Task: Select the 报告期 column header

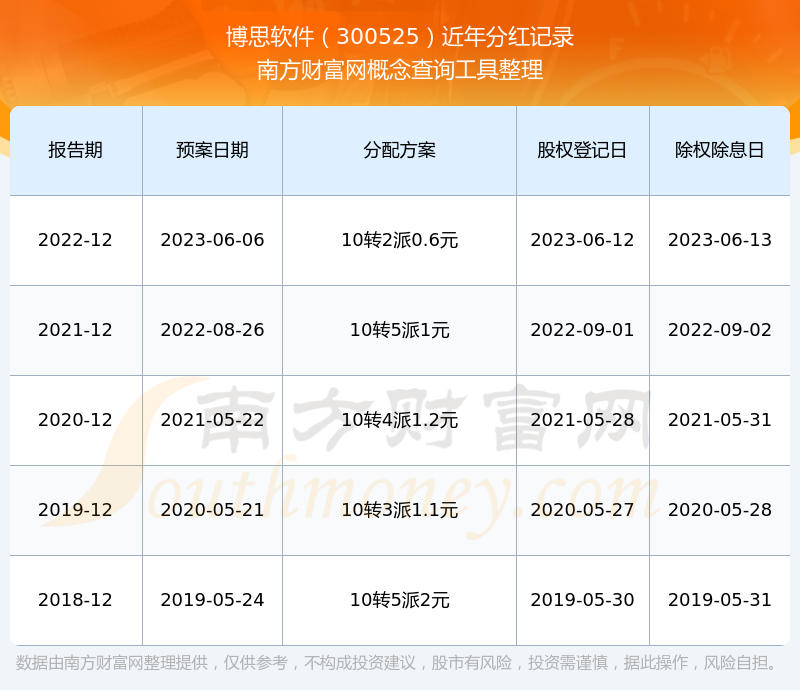Action: pyautogui.click(x=76, y=150)
